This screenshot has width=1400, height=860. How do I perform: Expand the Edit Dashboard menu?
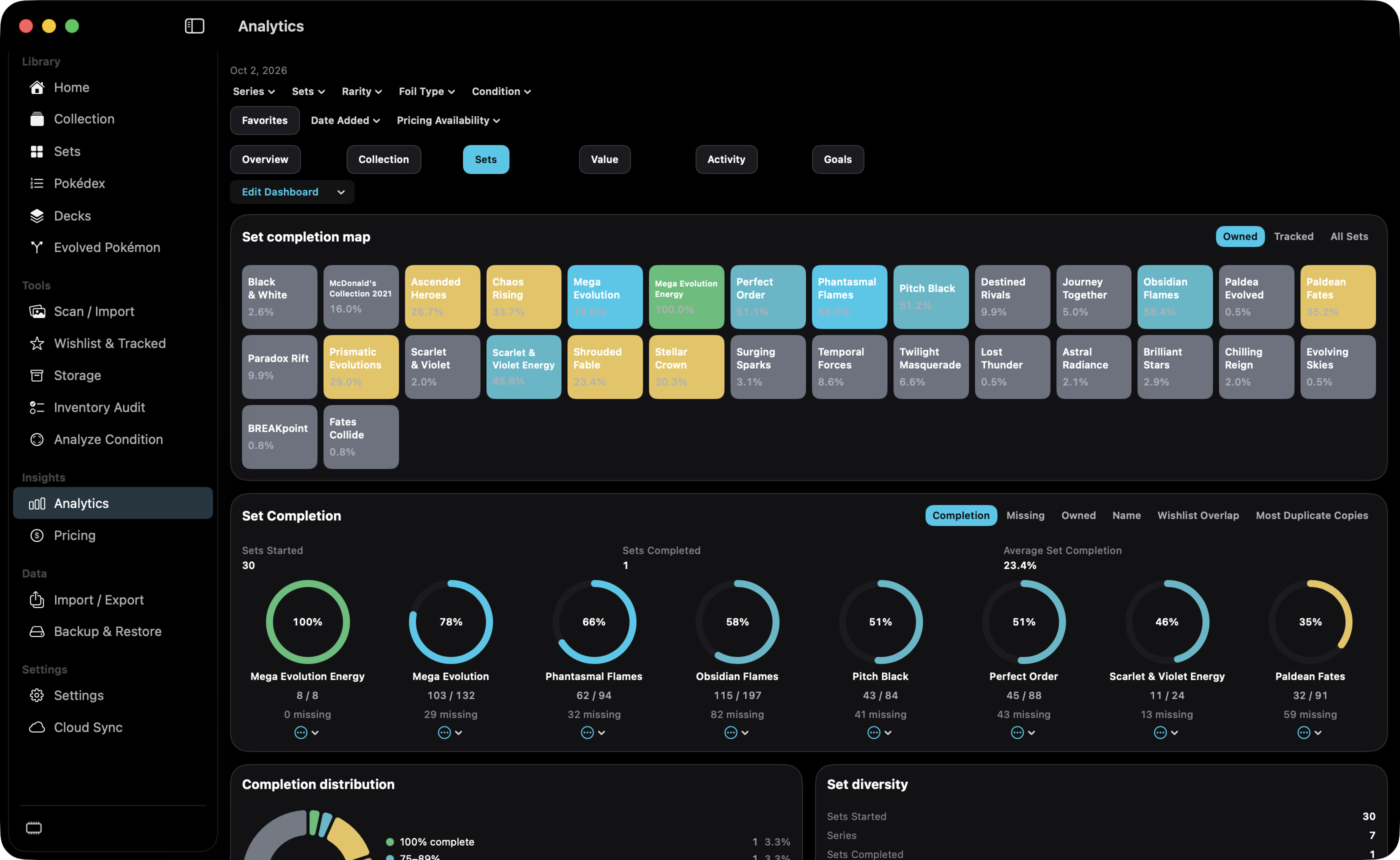coord(291,192)
